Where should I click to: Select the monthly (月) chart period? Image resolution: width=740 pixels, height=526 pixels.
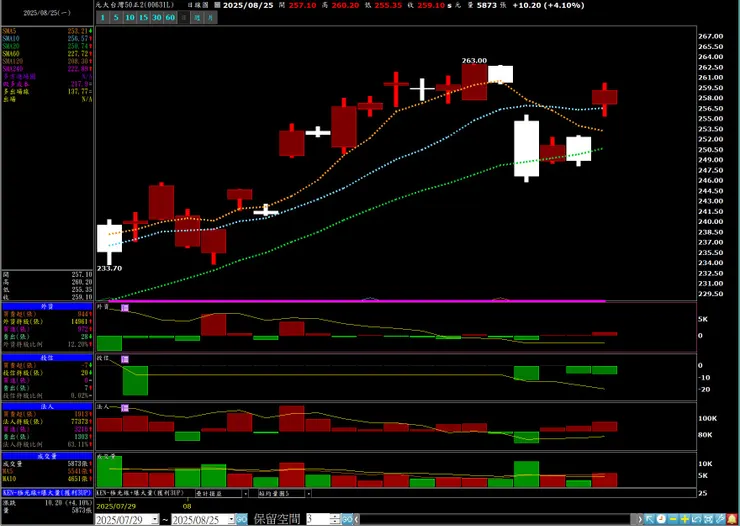pos(211,18)
